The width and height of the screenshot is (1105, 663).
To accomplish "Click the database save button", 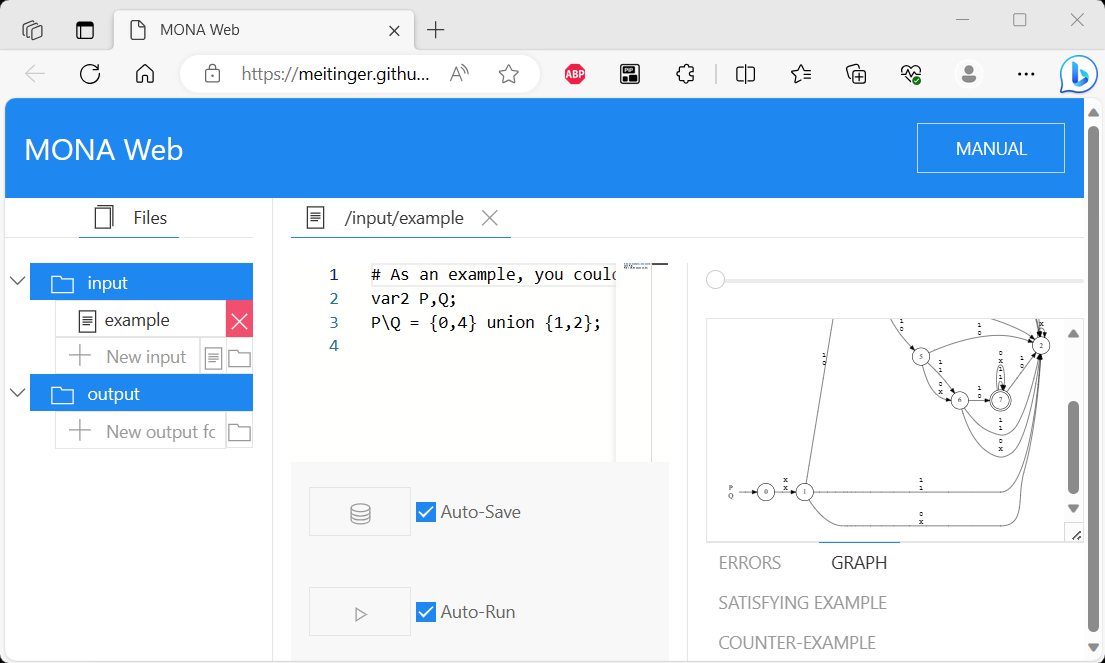I will [360, 512].
